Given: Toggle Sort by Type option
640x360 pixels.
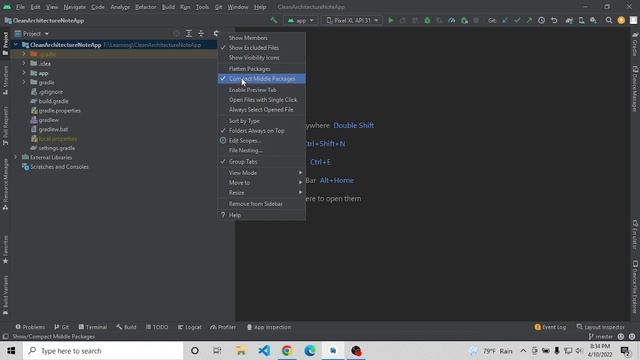Looking at the screenshot, I should 261,121.
